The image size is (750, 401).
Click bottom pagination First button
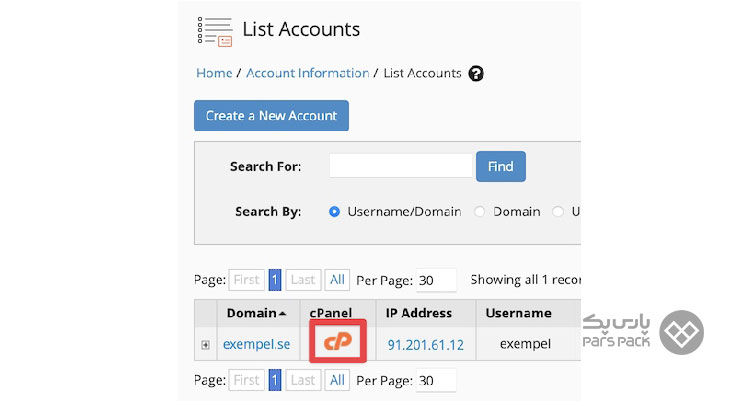tap(246, 380)
